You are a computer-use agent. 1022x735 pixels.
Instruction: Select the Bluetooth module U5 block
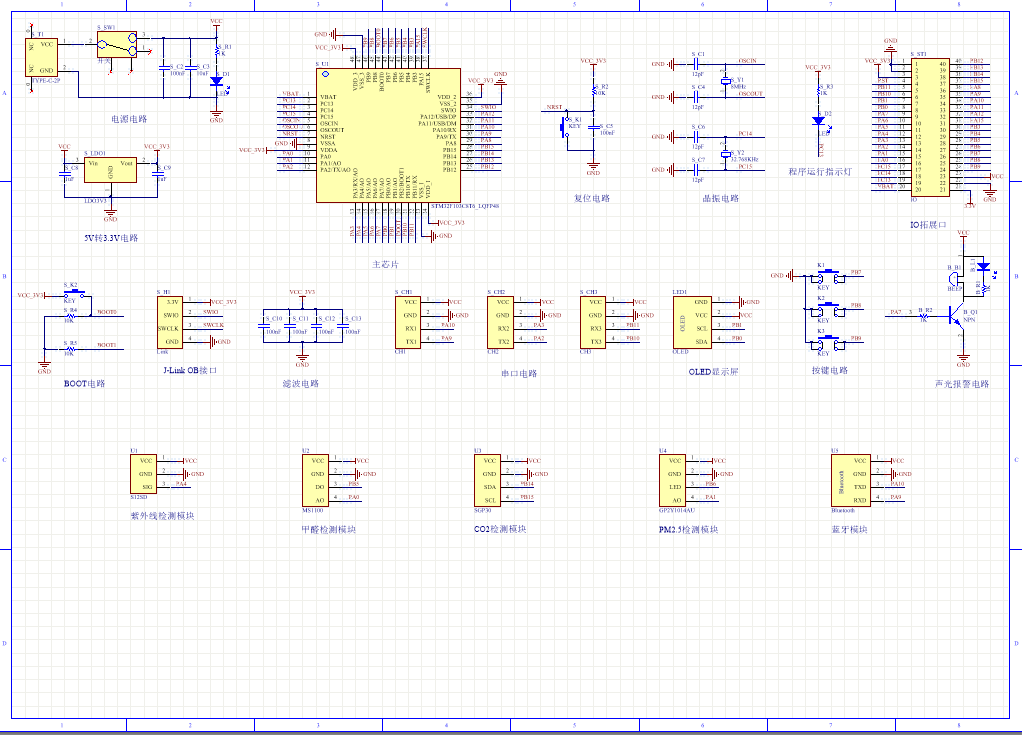coord(851,481)
